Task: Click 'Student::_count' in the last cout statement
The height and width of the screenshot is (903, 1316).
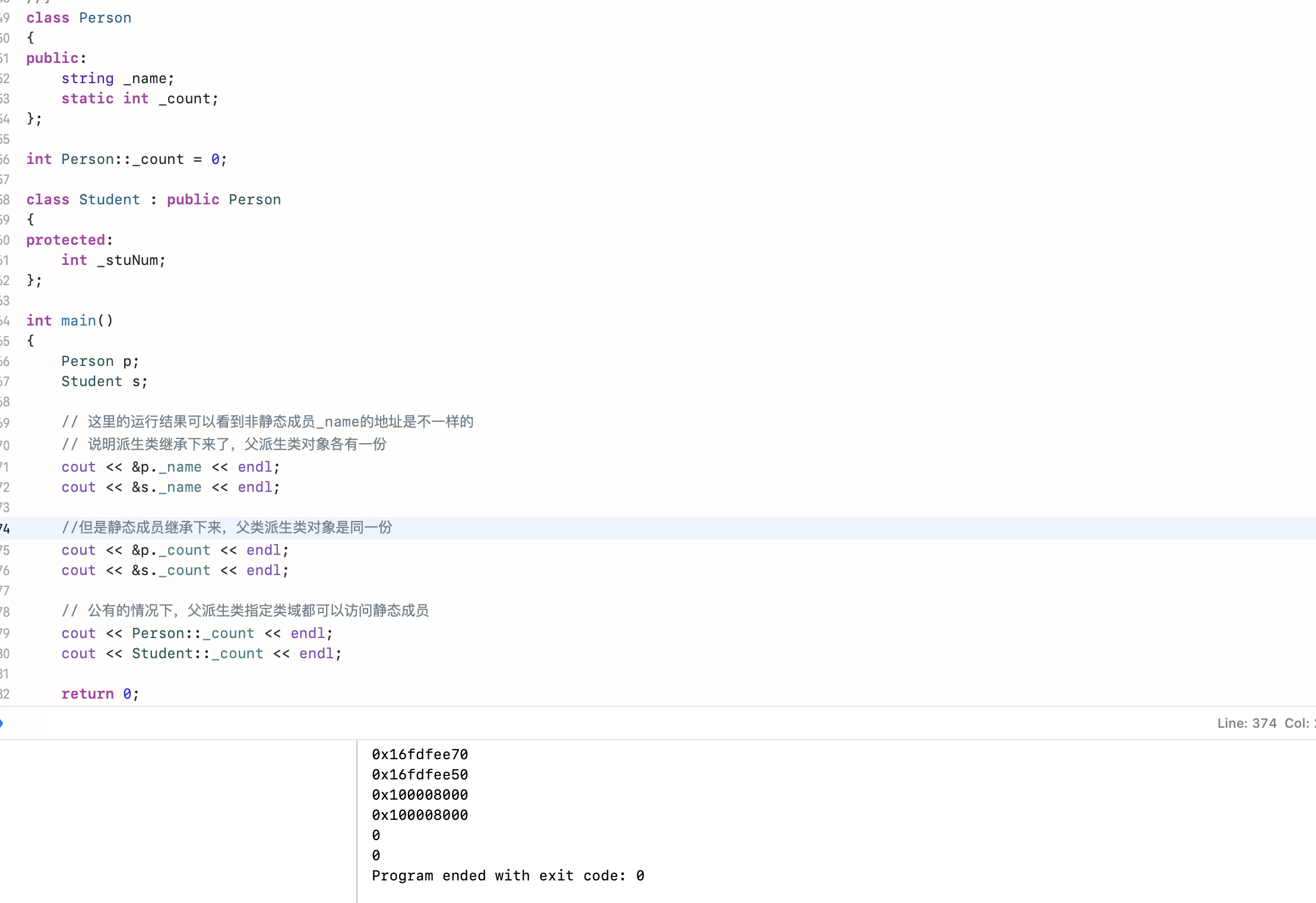Action: (x=197, y=653)
